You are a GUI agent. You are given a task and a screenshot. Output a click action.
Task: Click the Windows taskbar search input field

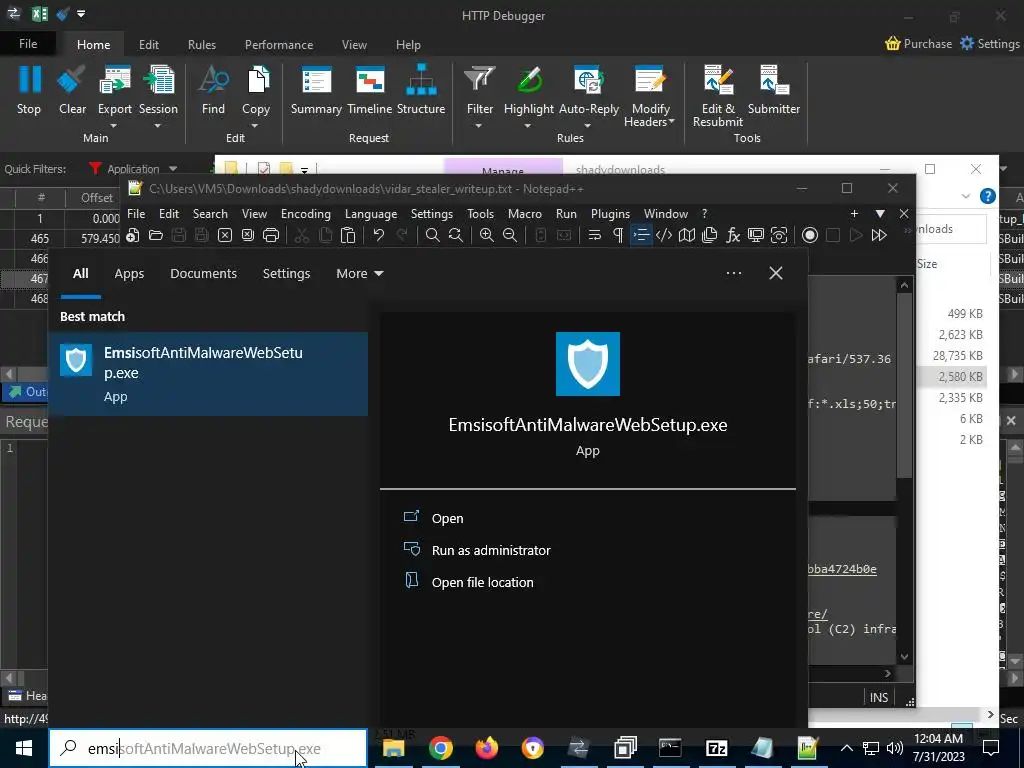point(208,748)
